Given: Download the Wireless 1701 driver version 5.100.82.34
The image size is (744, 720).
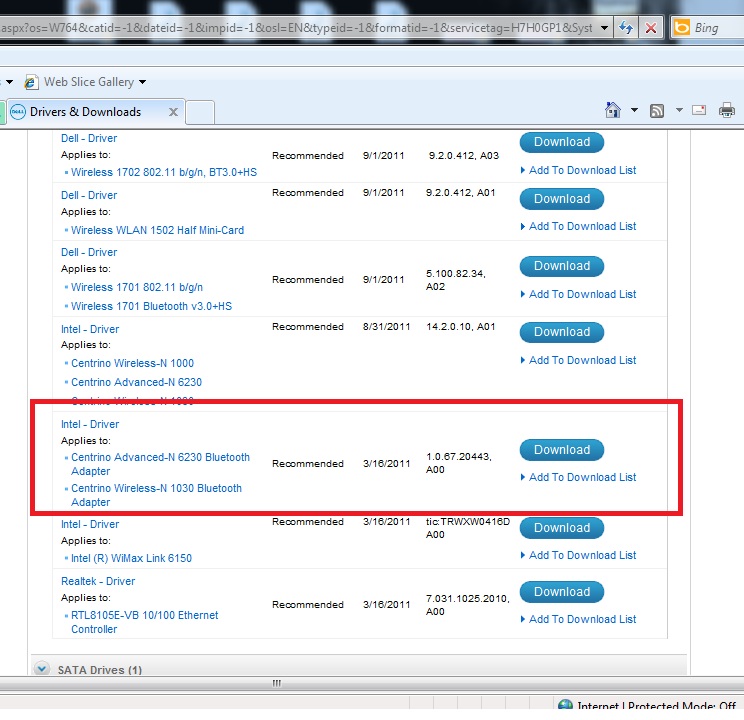Looking at the screenshot, I should (562, 266).
